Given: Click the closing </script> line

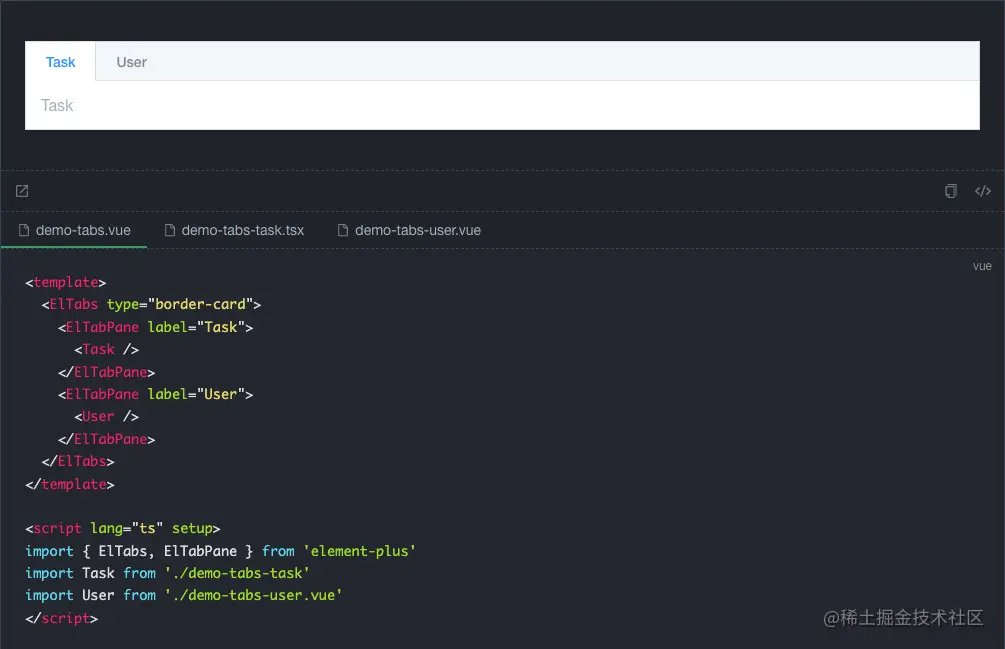Looking at the screenshot, I should tap(62, 618).
